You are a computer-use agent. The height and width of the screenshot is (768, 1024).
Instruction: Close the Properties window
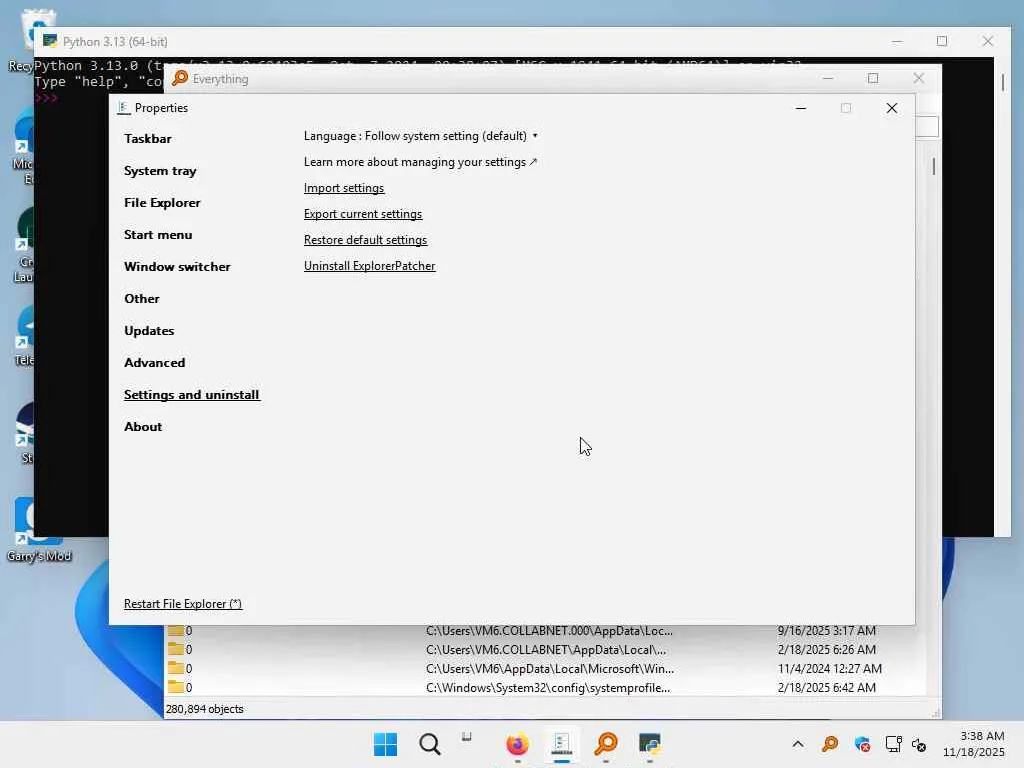(891, 108)
